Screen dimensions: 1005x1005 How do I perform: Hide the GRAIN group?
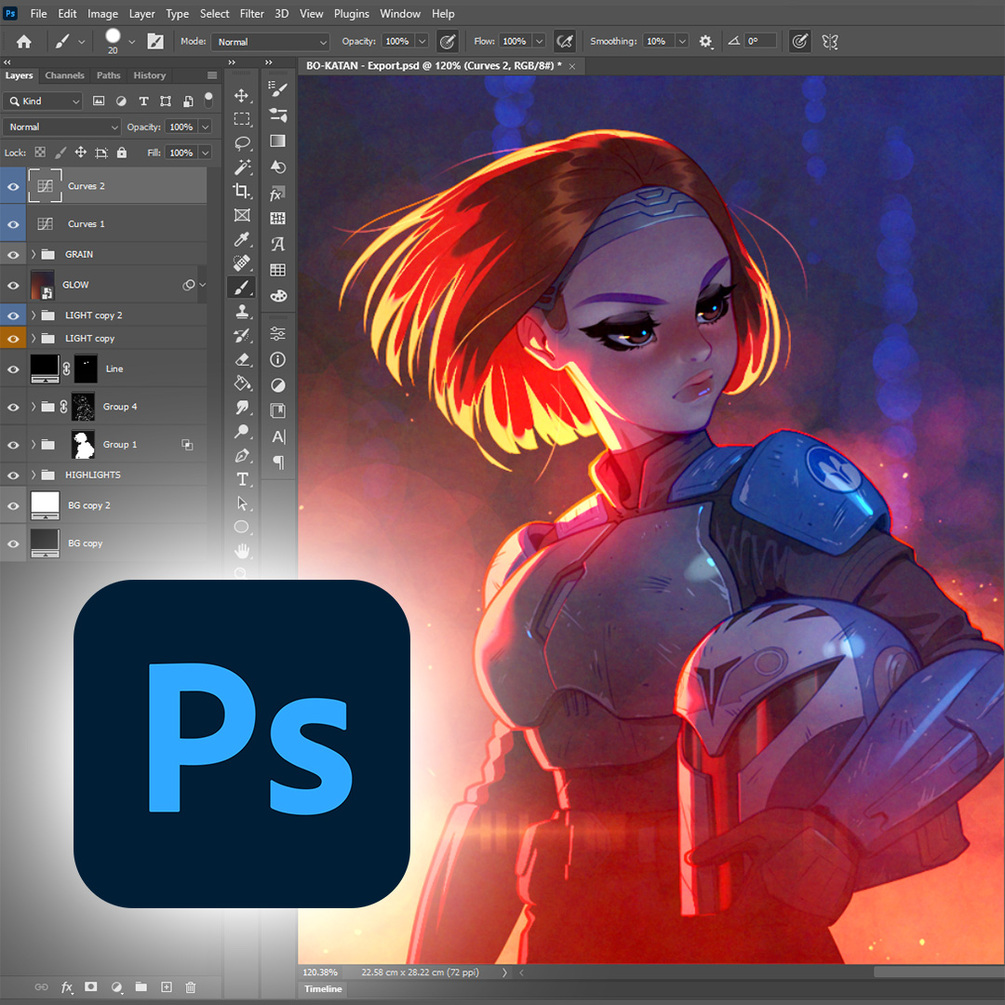[x=13, y=254]
